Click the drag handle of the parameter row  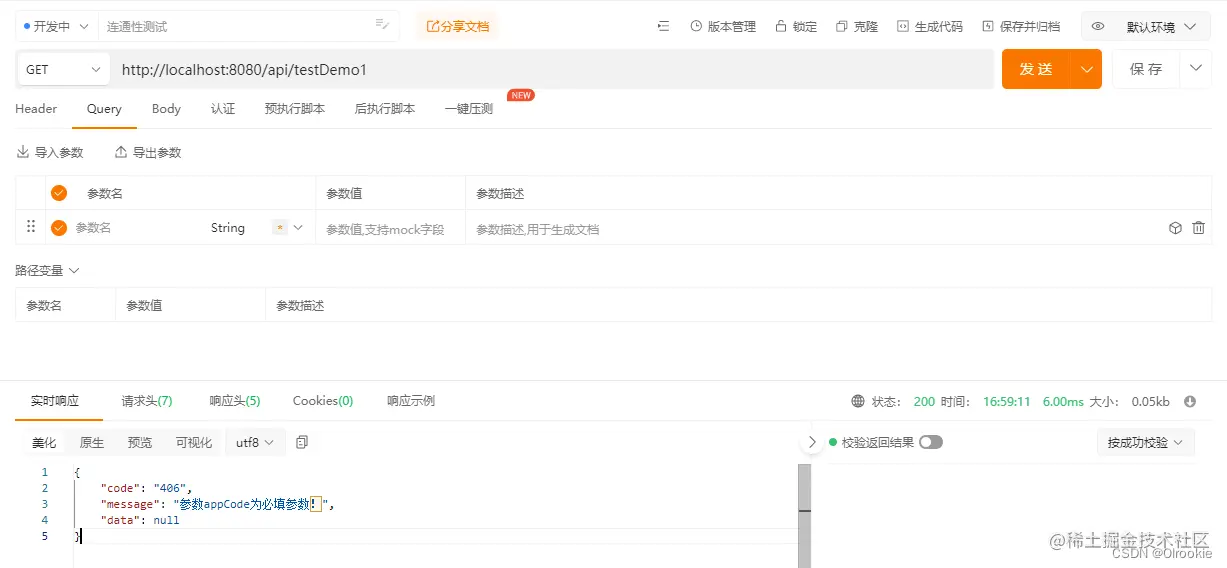click(x=31, y=227)
